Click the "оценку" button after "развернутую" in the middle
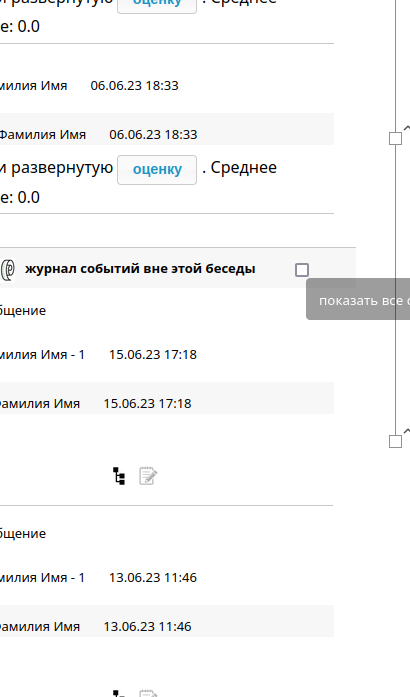Viewport: 410px width, 697px height. tap(157, 169)
